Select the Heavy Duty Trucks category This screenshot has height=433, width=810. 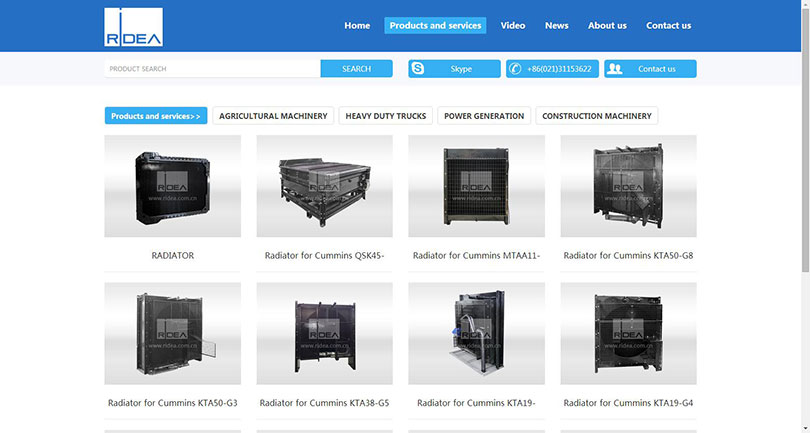[x=385, y=116]
